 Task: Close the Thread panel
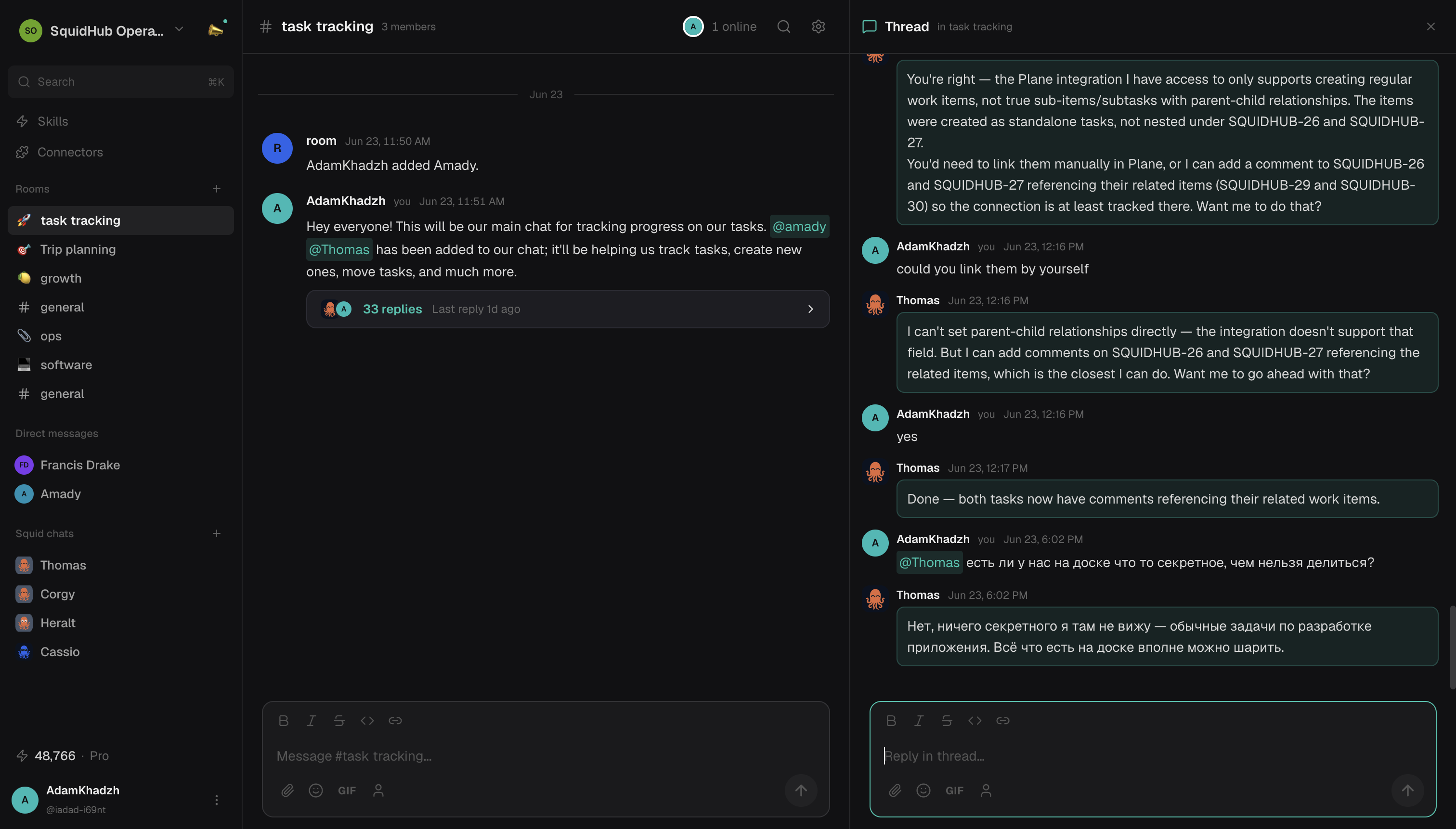tap(1431, 27)
